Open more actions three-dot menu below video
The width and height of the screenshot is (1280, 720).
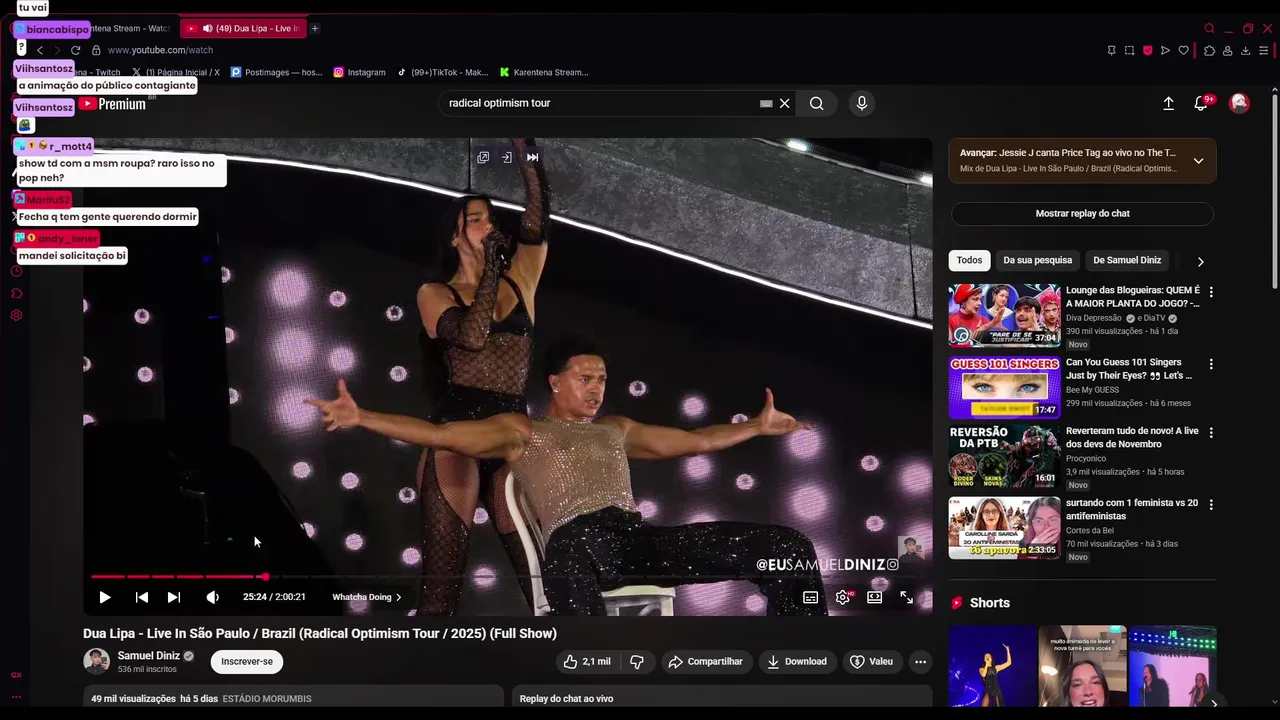coord(920,661)
